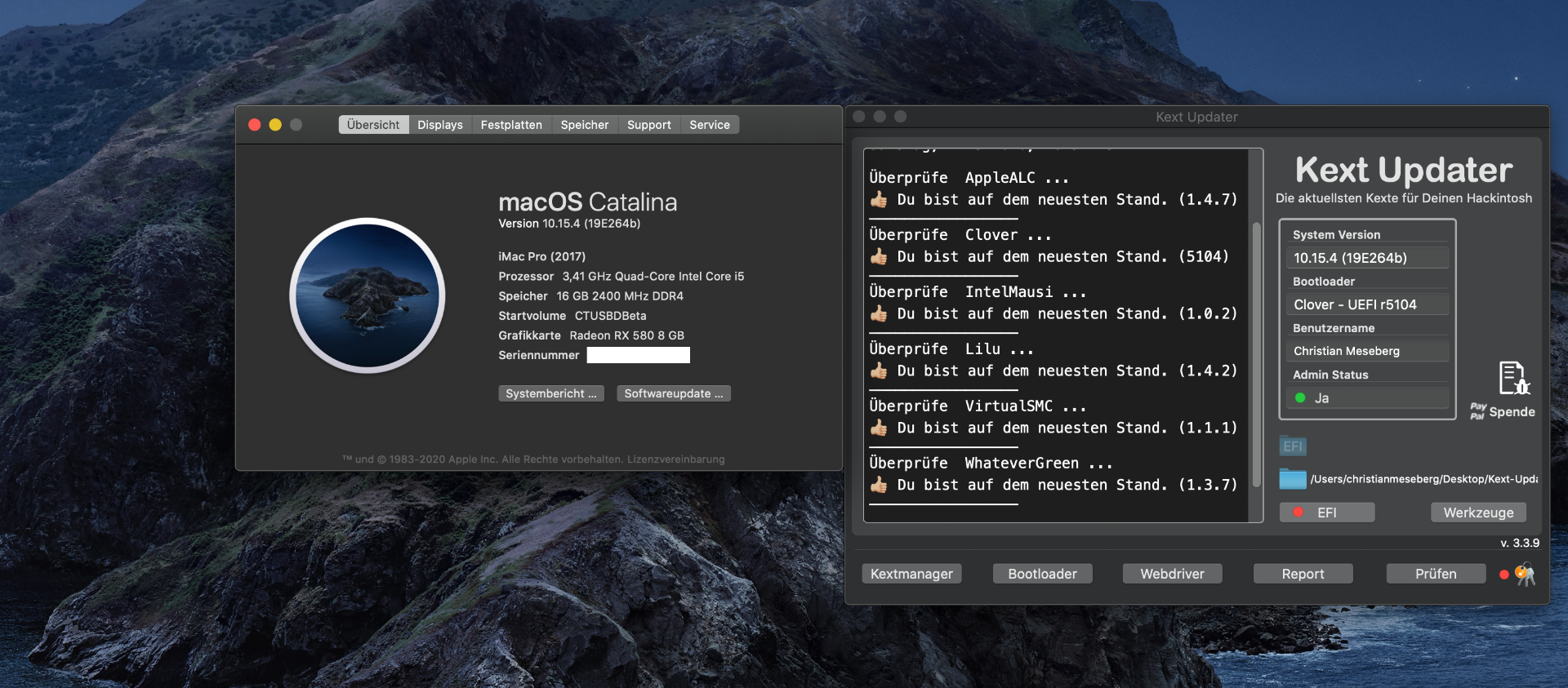
Task: Click the 'Überprüfe VirtualSMC ...' log line
Action: 978,406
